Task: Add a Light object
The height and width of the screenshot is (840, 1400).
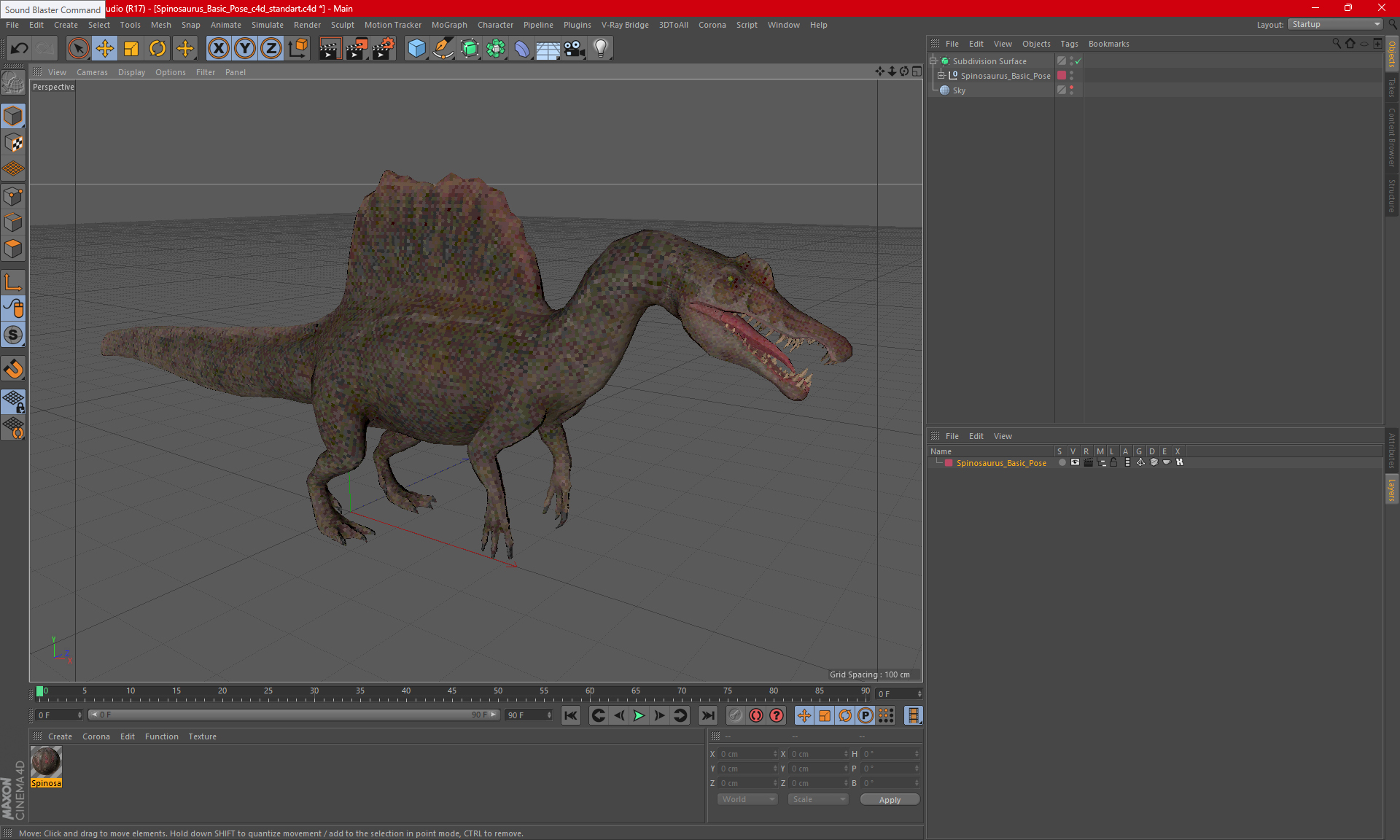Action: 601,49
